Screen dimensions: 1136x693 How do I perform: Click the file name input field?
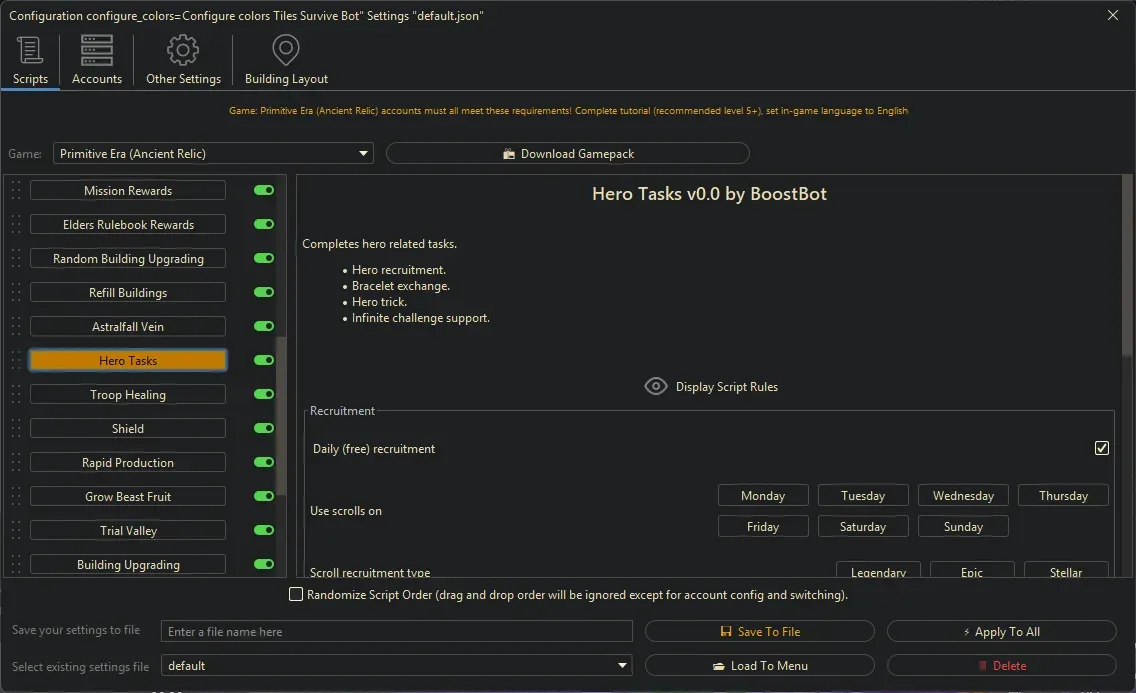[x=397, y=632]
